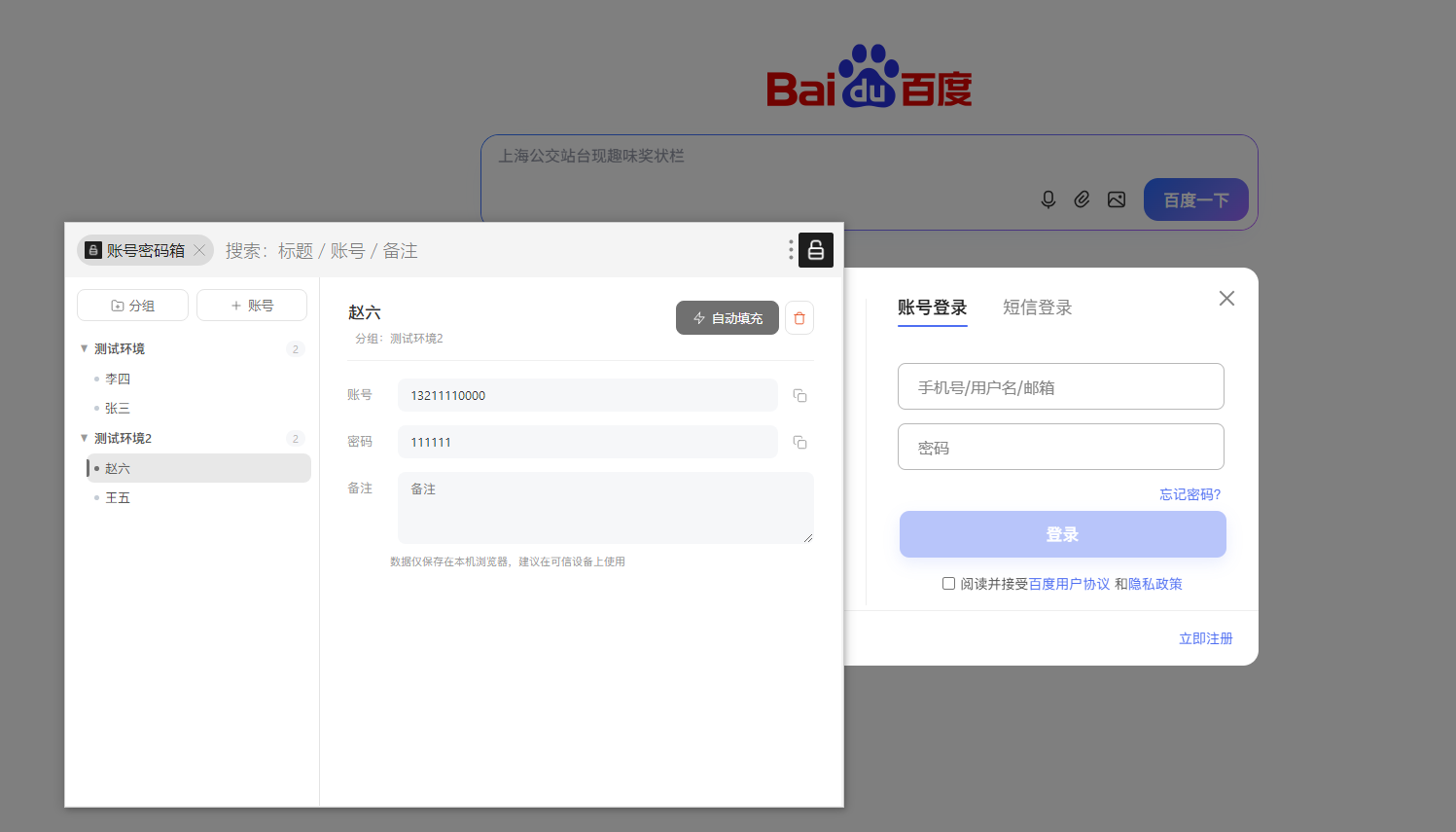Click the paperclip attachment icon in Baidu search
Viewport: 1456px width, 832px height.
1082,199
